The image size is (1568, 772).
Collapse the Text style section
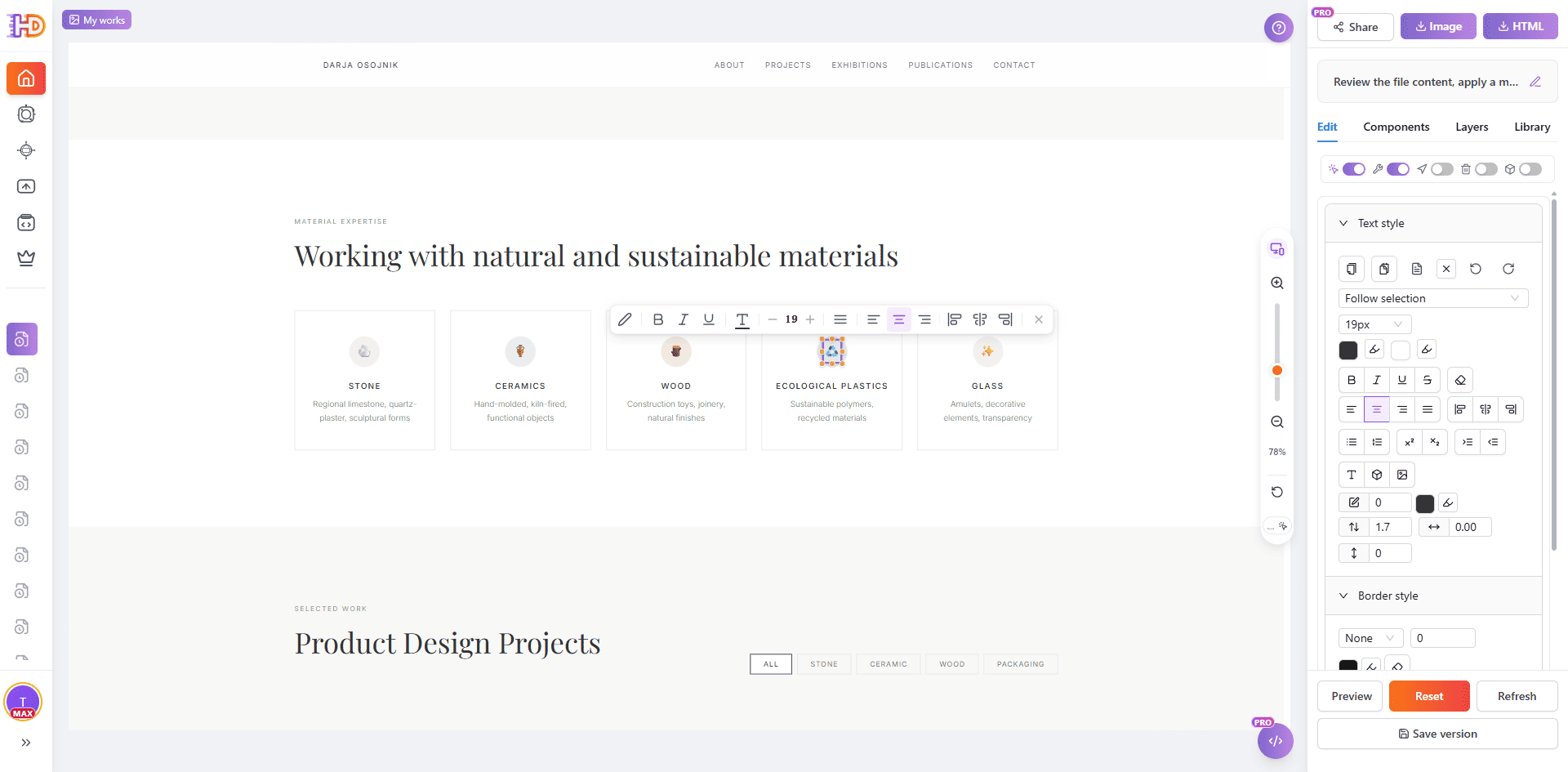(1343, 223)
